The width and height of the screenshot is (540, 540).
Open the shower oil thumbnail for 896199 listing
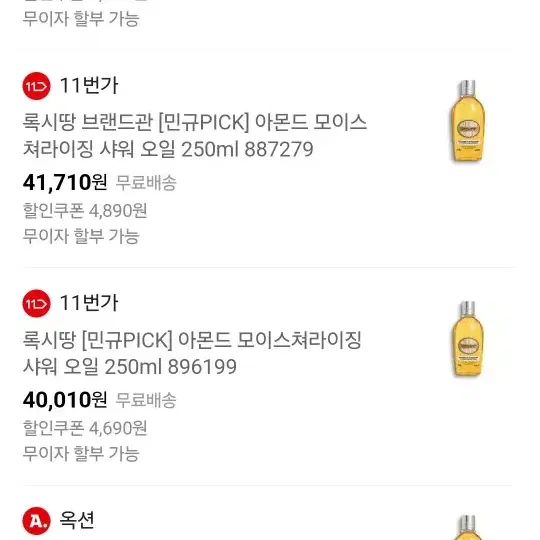[x=468, y=339]
